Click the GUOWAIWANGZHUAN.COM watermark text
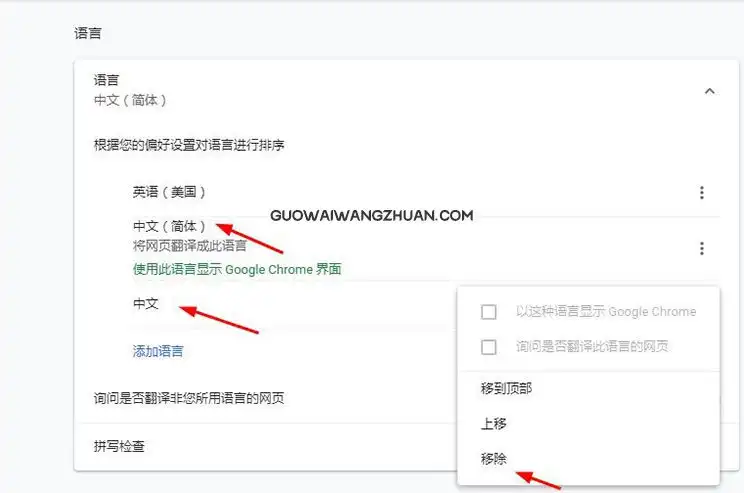The height and width of the screenshot is (493, 744). [x=372, y=215]
